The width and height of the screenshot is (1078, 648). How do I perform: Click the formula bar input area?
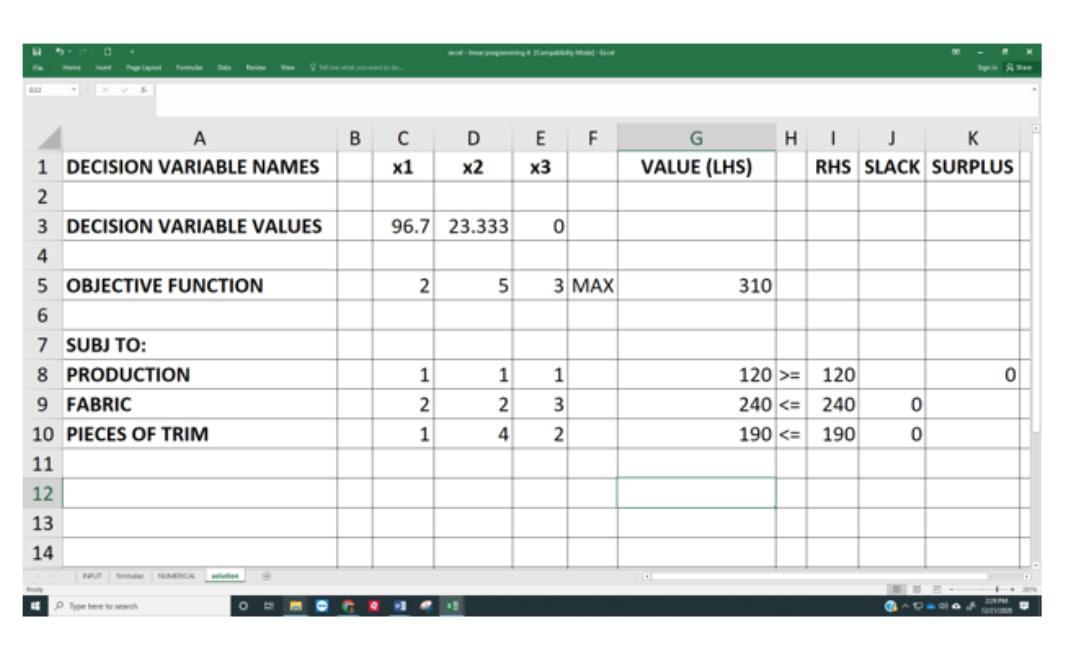coord(591,100)
